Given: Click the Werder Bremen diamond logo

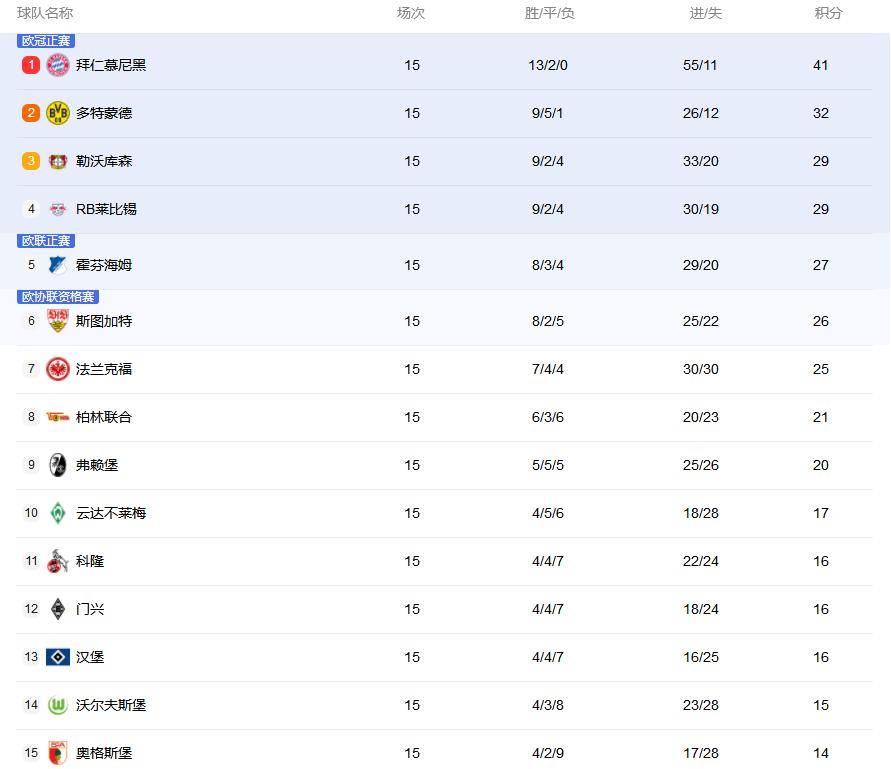Looking at the screenshot, I should [x=58, y=513].
